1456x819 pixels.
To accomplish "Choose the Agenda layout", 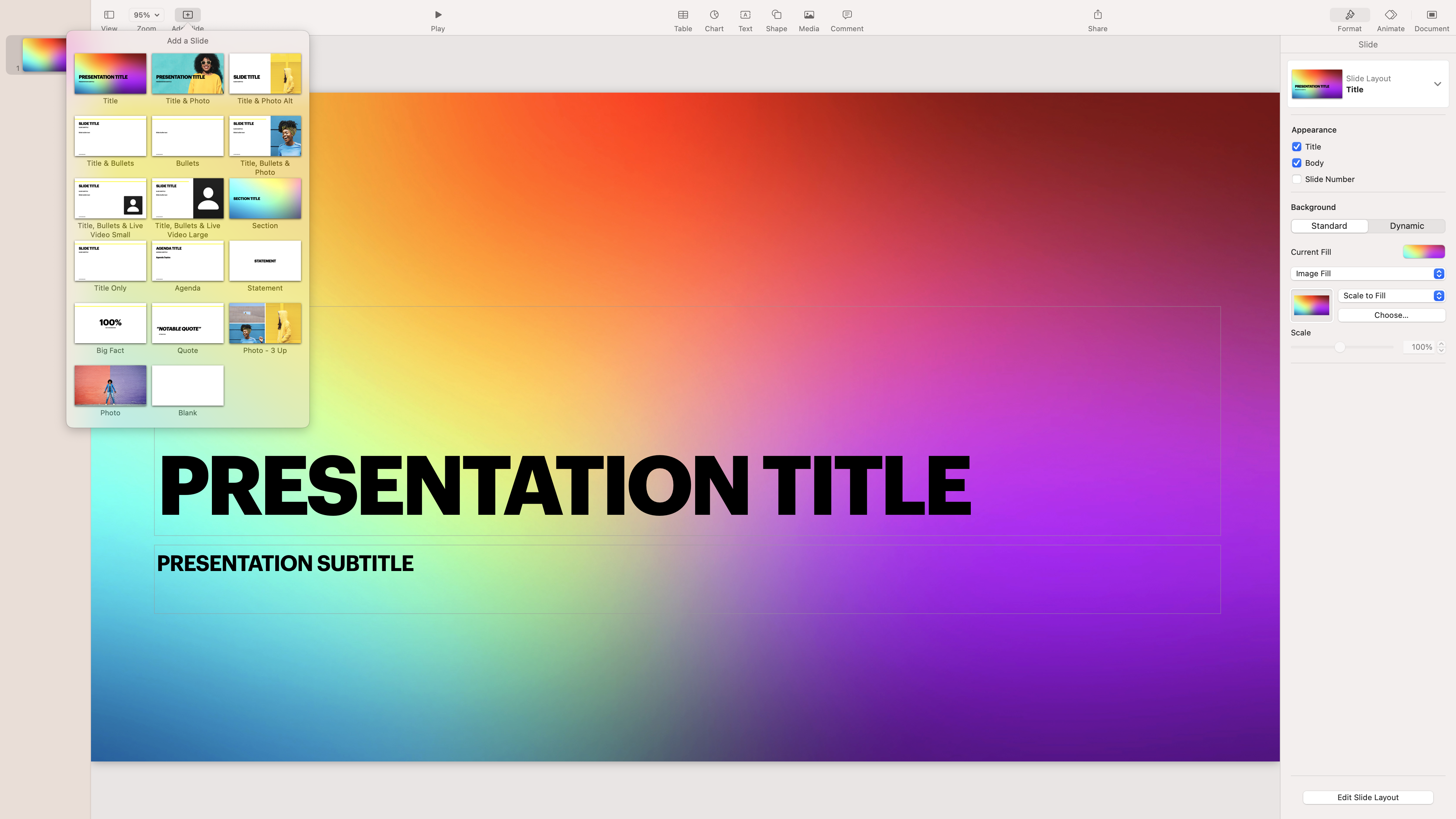I will coord(188,261).
